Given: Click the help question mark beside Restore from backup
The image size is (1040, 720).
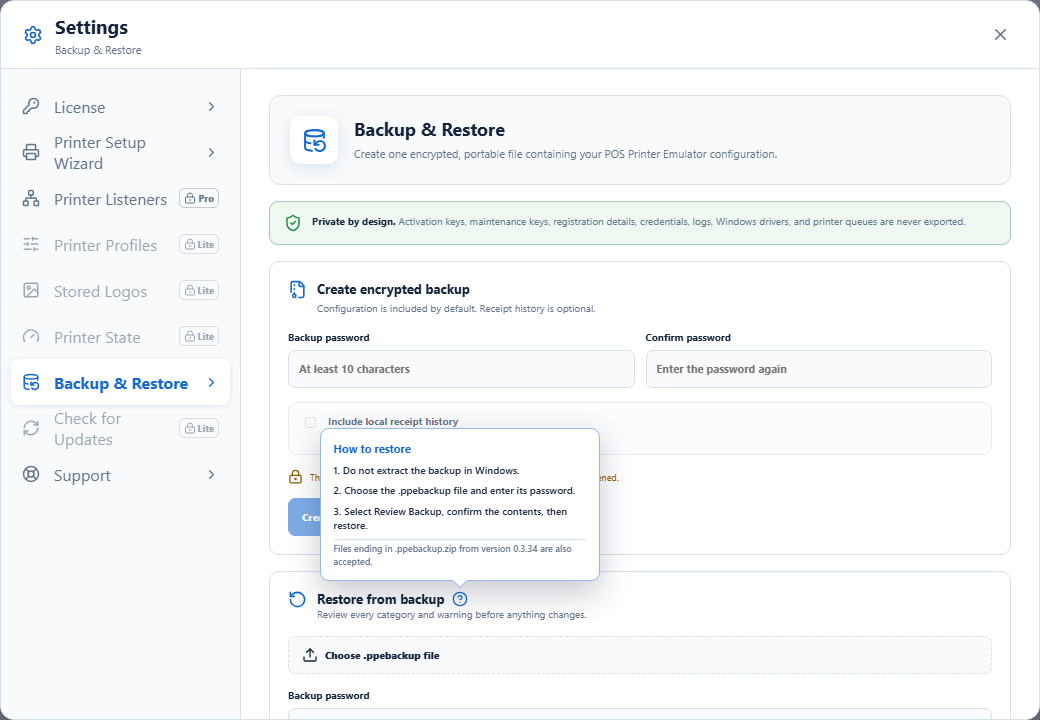Looking at the screenshot, I should tap(460, 599).
